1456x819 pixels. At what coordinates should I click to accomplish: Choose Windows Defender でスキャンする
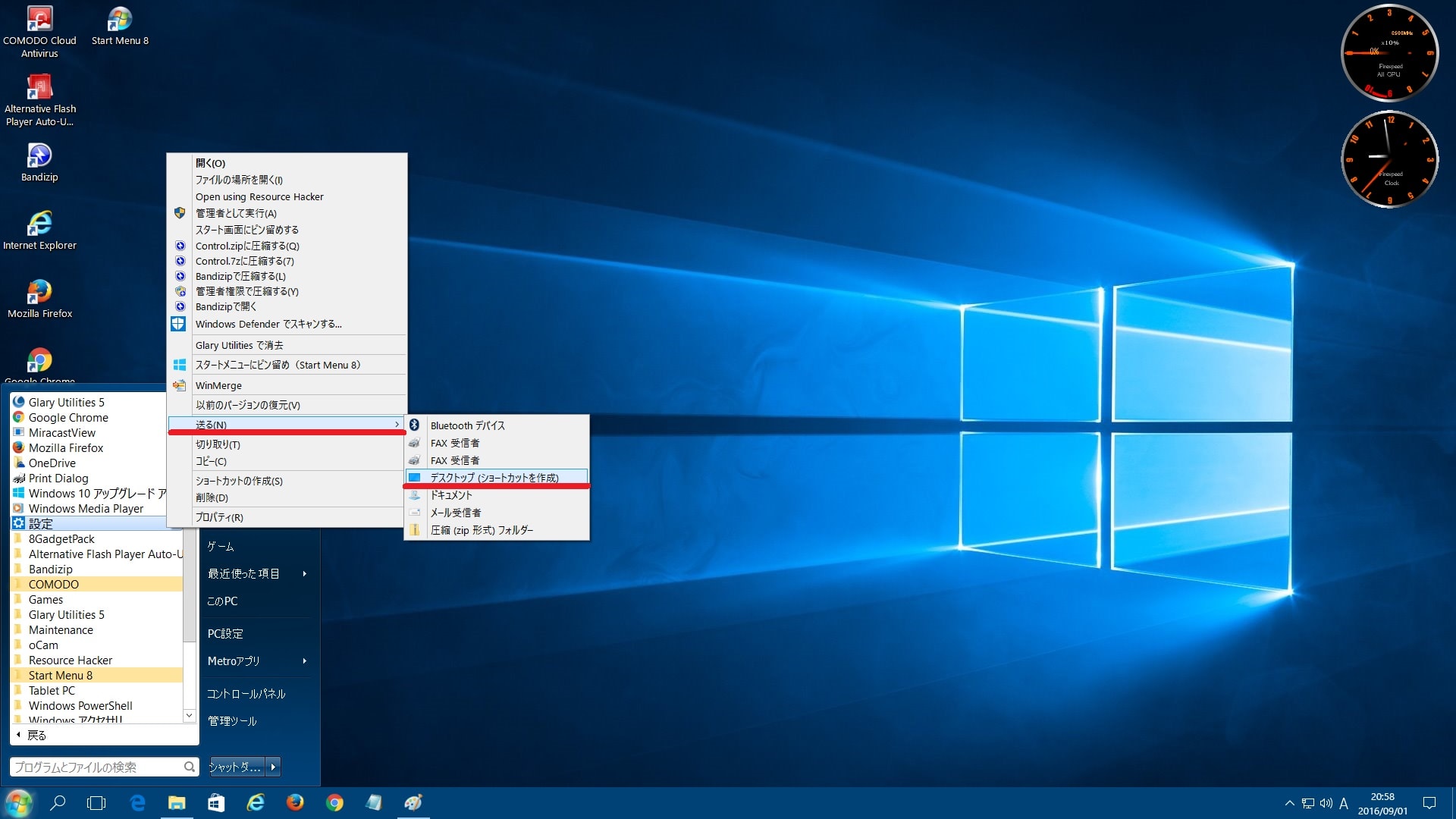pyautogui.click(x=287, y=324)
